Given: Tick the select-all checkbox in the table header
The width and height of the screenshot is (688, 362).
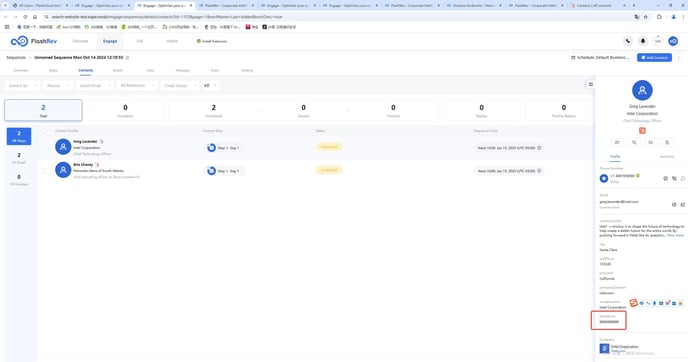Looking at the screenshot, I should click(45, 131).
